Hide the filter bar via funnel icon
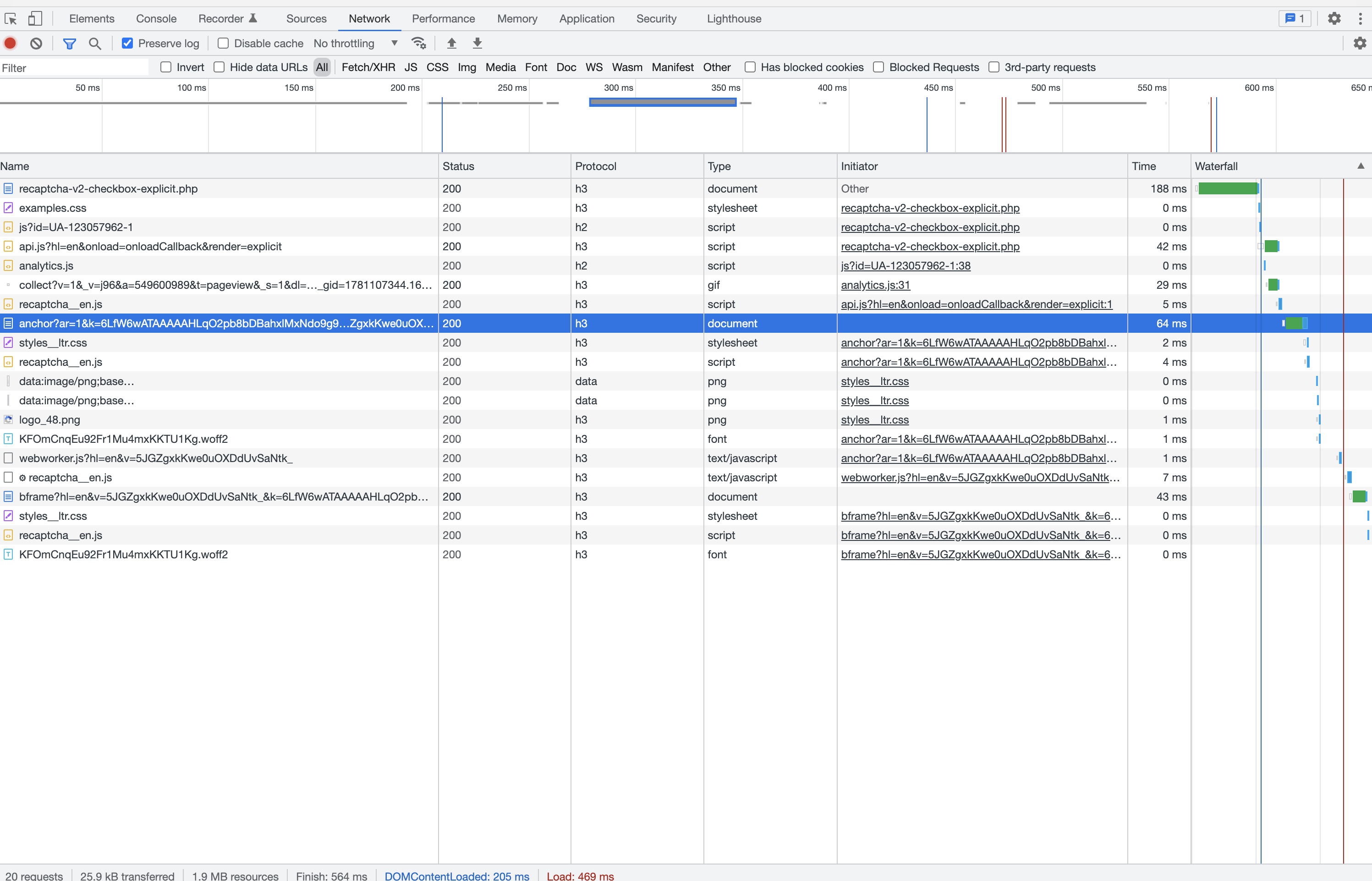Screen dimensions: 1372x881 pyautogui.click(x=69, y=43)
